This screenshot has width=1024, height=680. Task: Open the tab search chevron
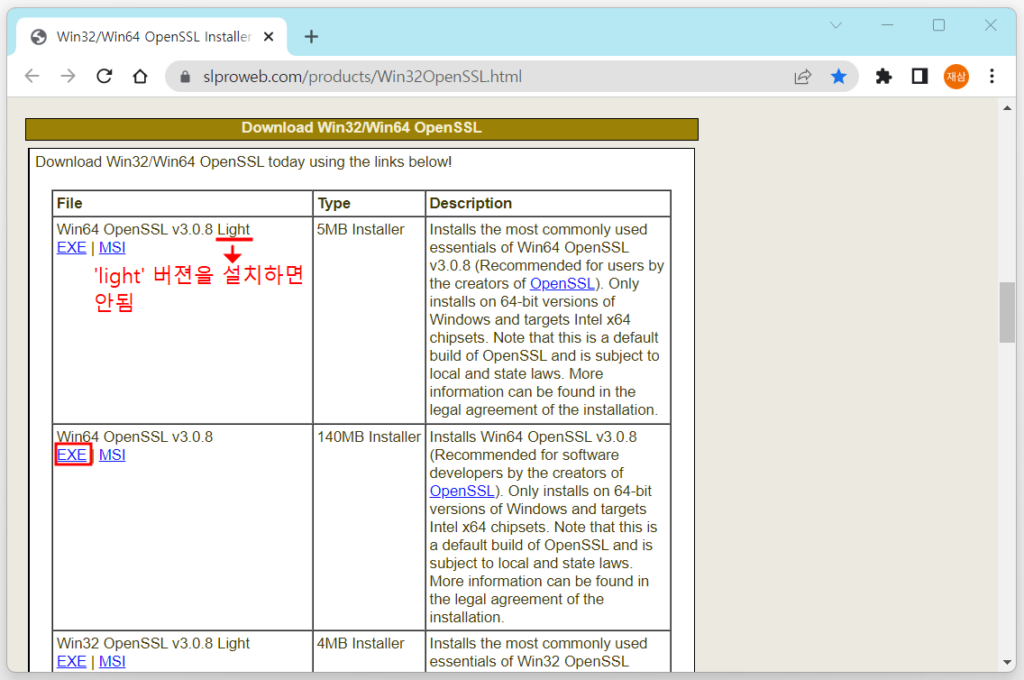tap(835, 25)
